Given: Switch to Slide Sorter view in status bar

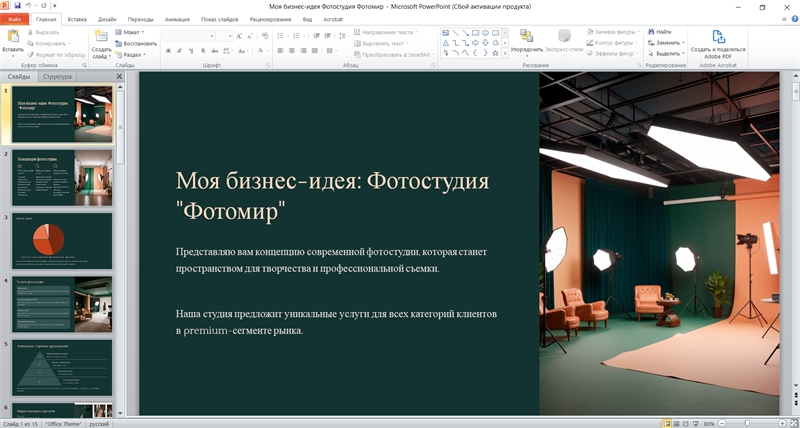Looking at the screenshot, I should (x=676, y=424).
